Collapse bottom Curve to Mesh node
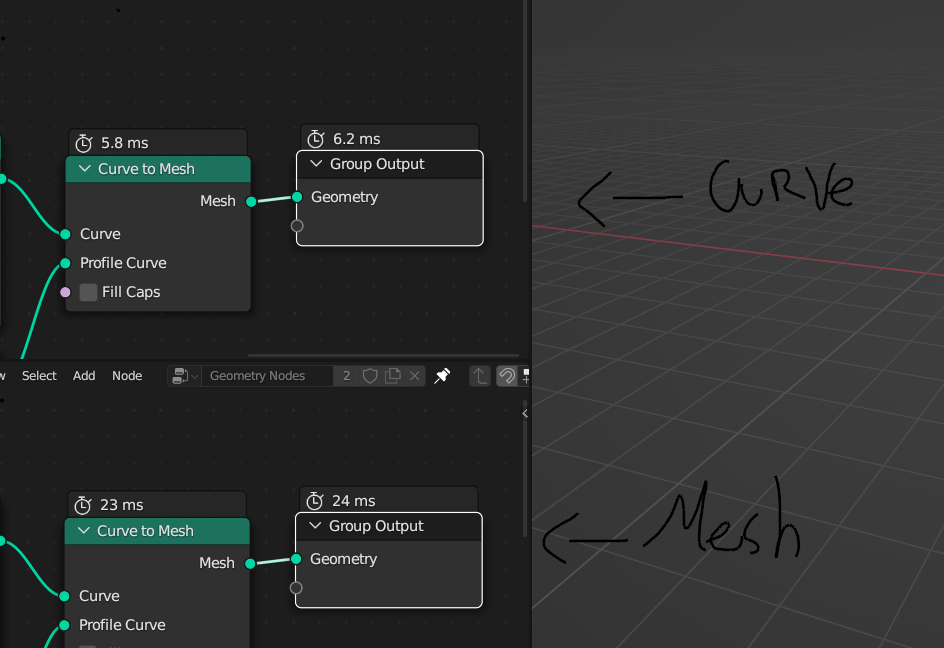Viewport: 944px width, 648px height. pos(84,531)
